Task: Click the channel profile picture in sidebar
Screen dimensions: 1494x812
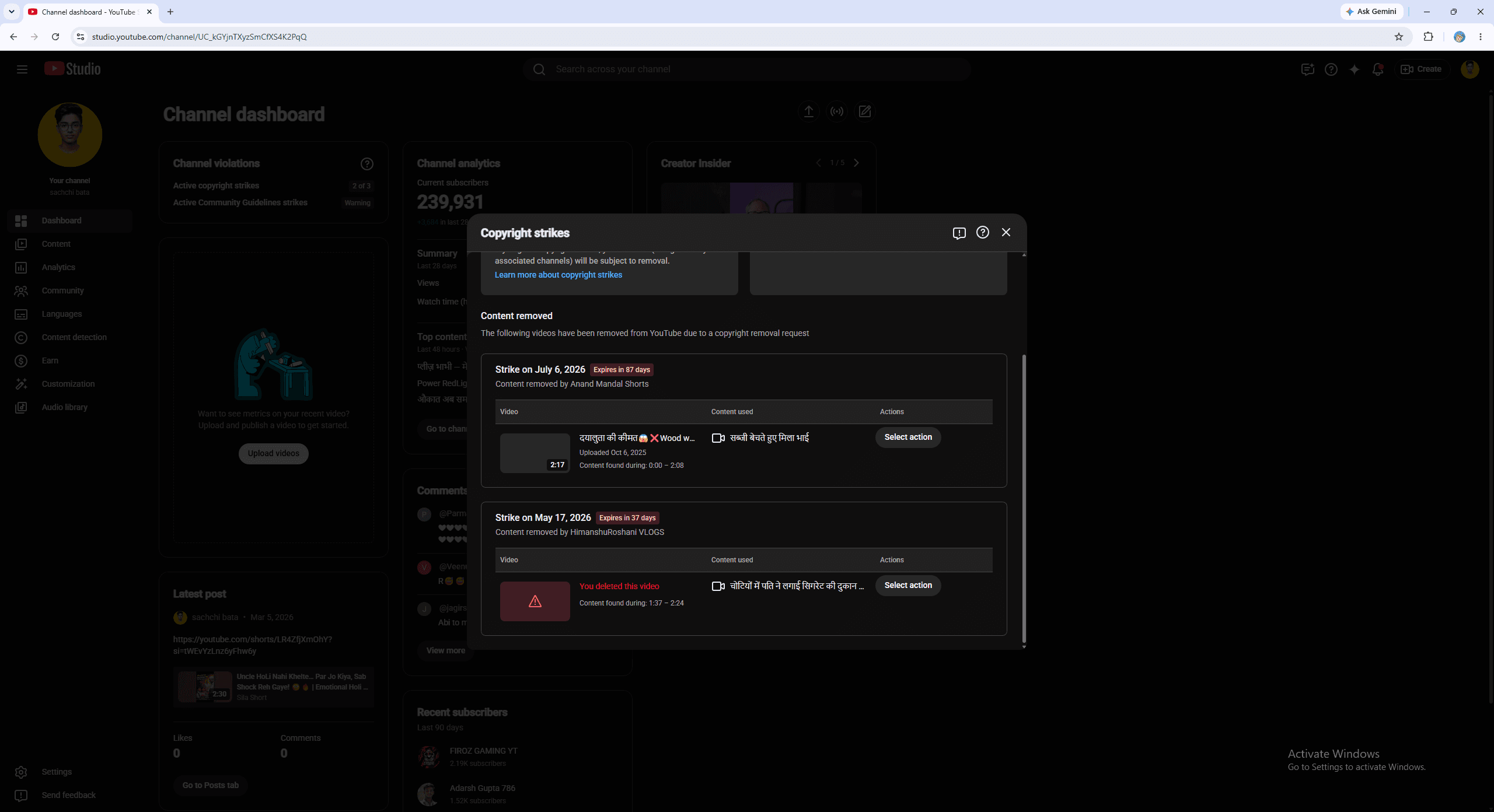Action: click(70, 135)
